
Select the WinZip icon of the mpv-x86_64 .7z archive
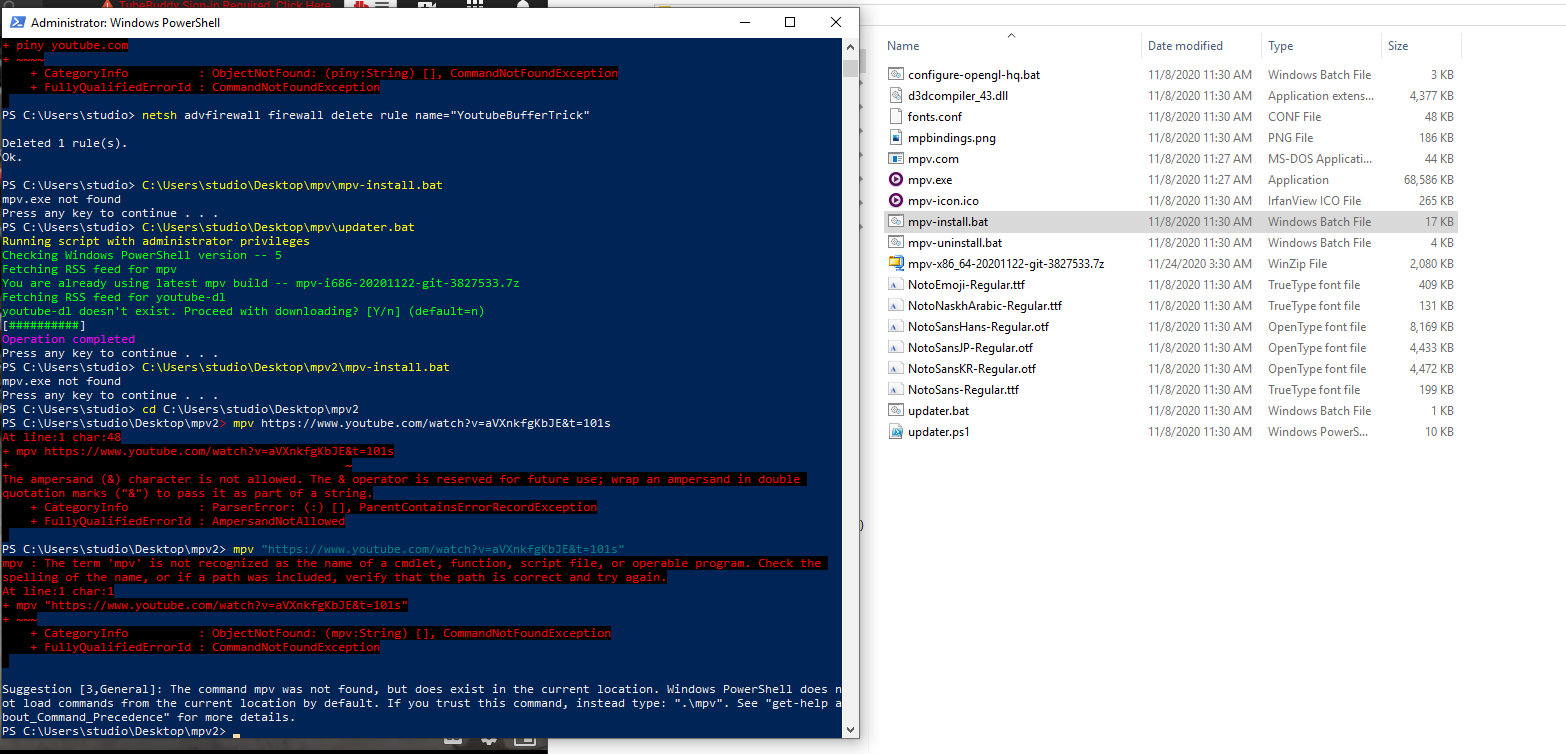[x=896, y=264]
